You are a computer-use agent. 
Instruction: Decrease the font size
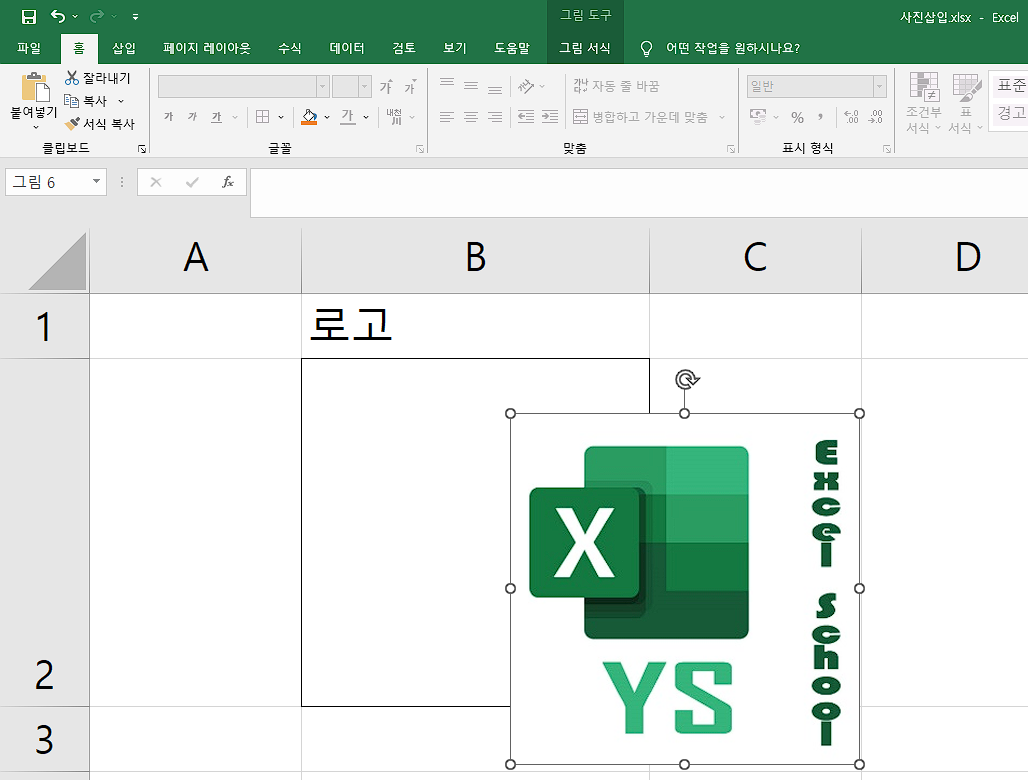click(x=410, y=87)
